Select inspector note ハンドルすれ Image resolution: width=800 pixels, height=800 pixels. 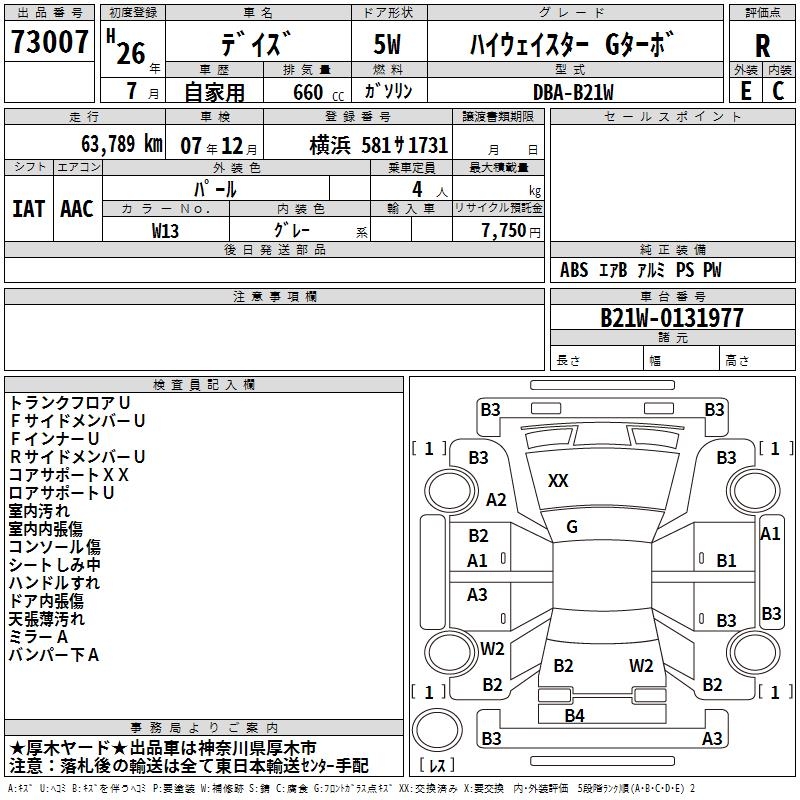(54, 583)
